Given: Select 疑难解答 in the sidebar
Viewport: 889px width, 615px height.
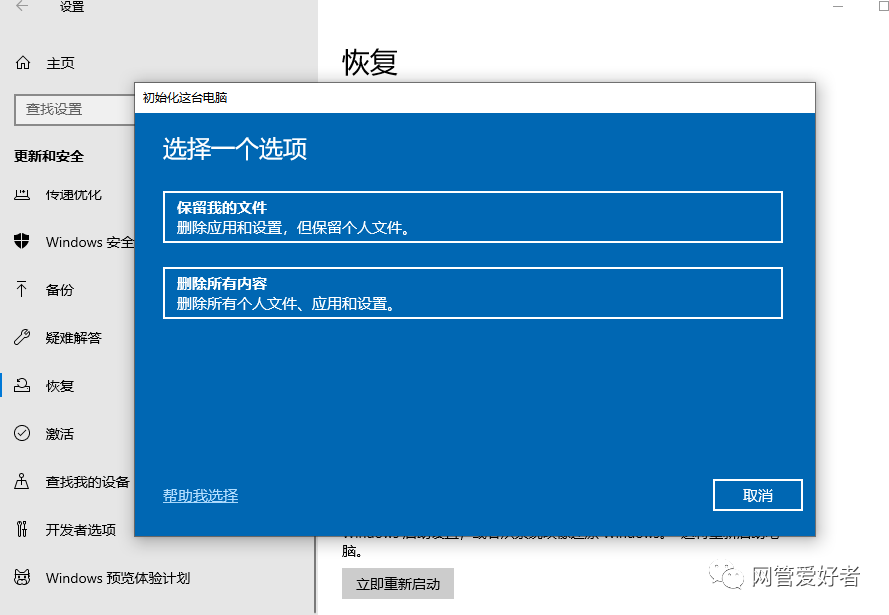Looking at the screenshot, I should (74, 338).
